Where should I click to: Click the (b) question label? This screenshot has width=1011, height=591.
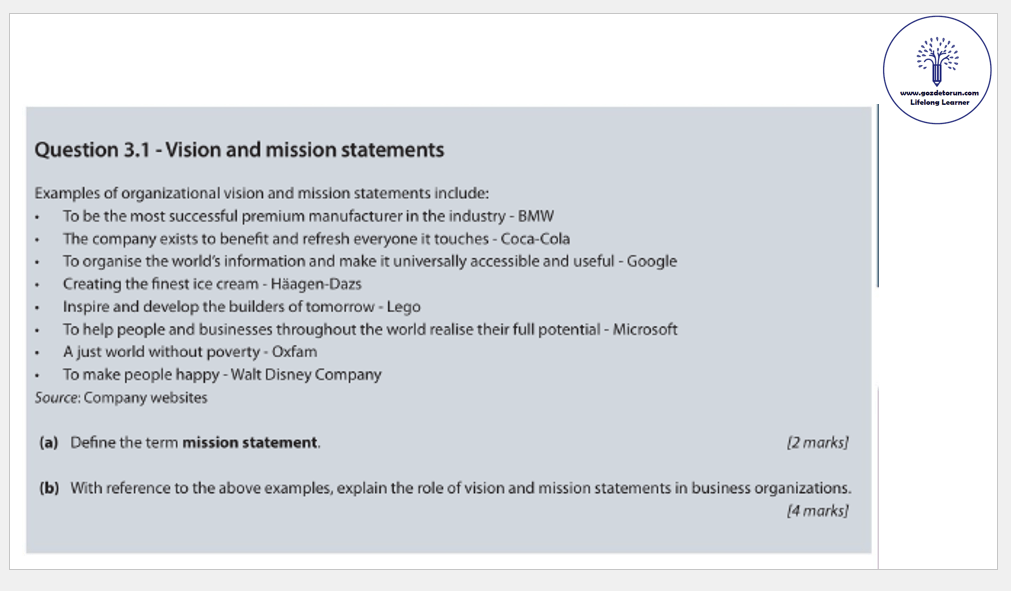(x=49, y=488)
